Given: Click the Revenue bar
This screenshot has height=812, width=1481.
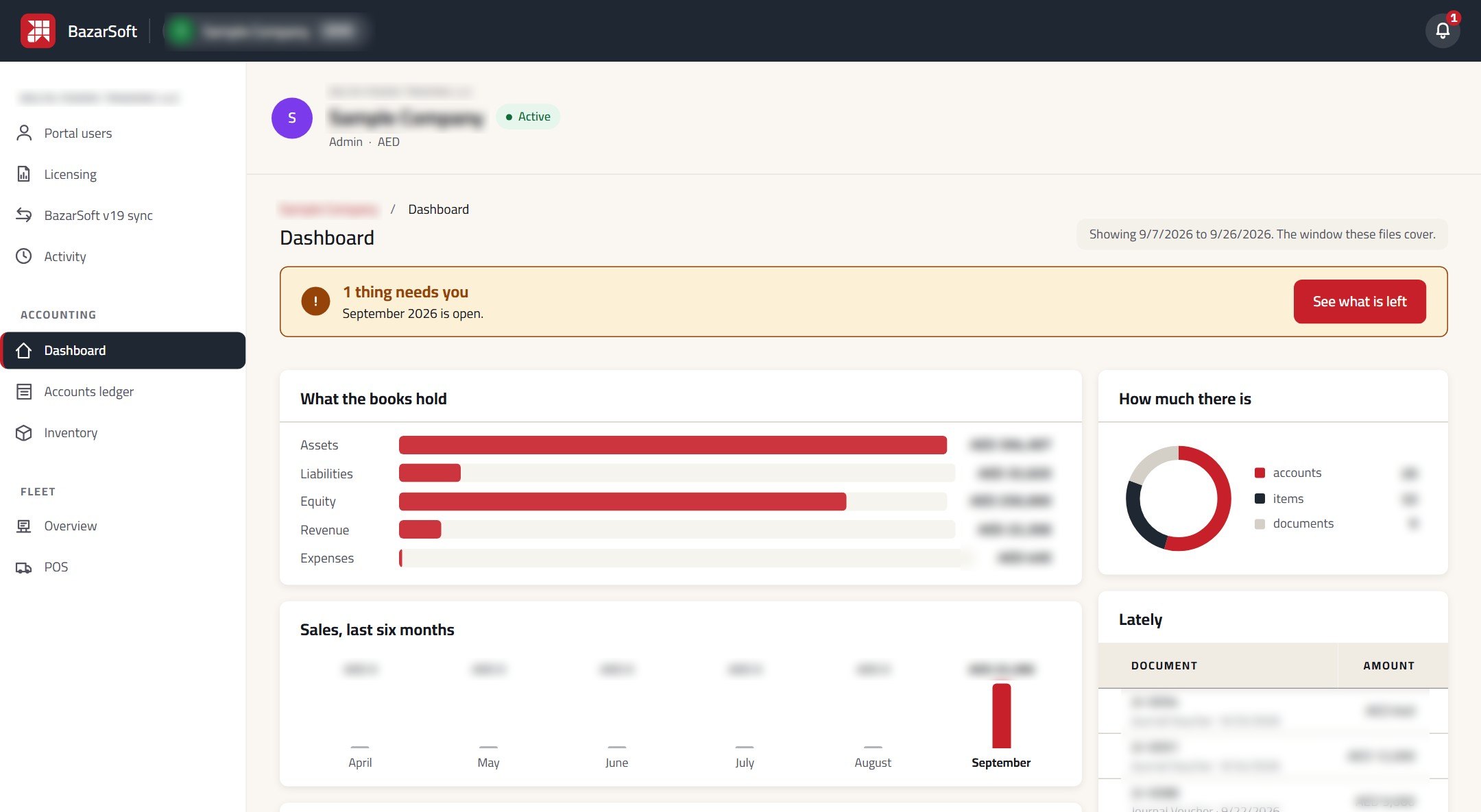Looking at the screenshot, I should pos(420,530).
